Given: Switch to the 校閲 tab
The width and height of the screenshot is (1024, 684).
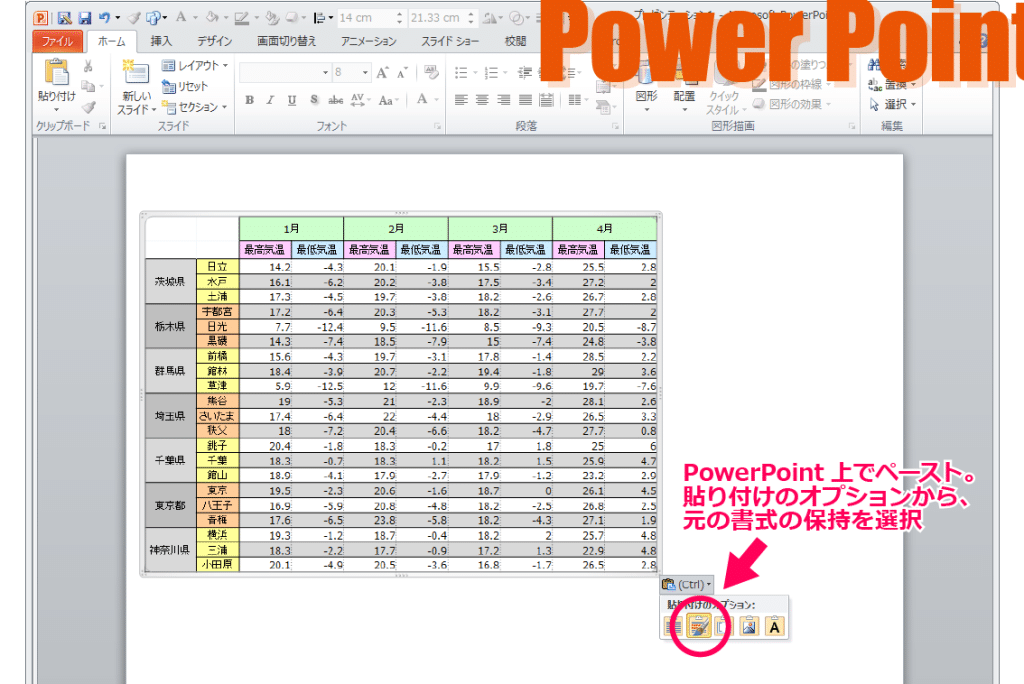Looking at the screenshot, I should coord(515,41).
